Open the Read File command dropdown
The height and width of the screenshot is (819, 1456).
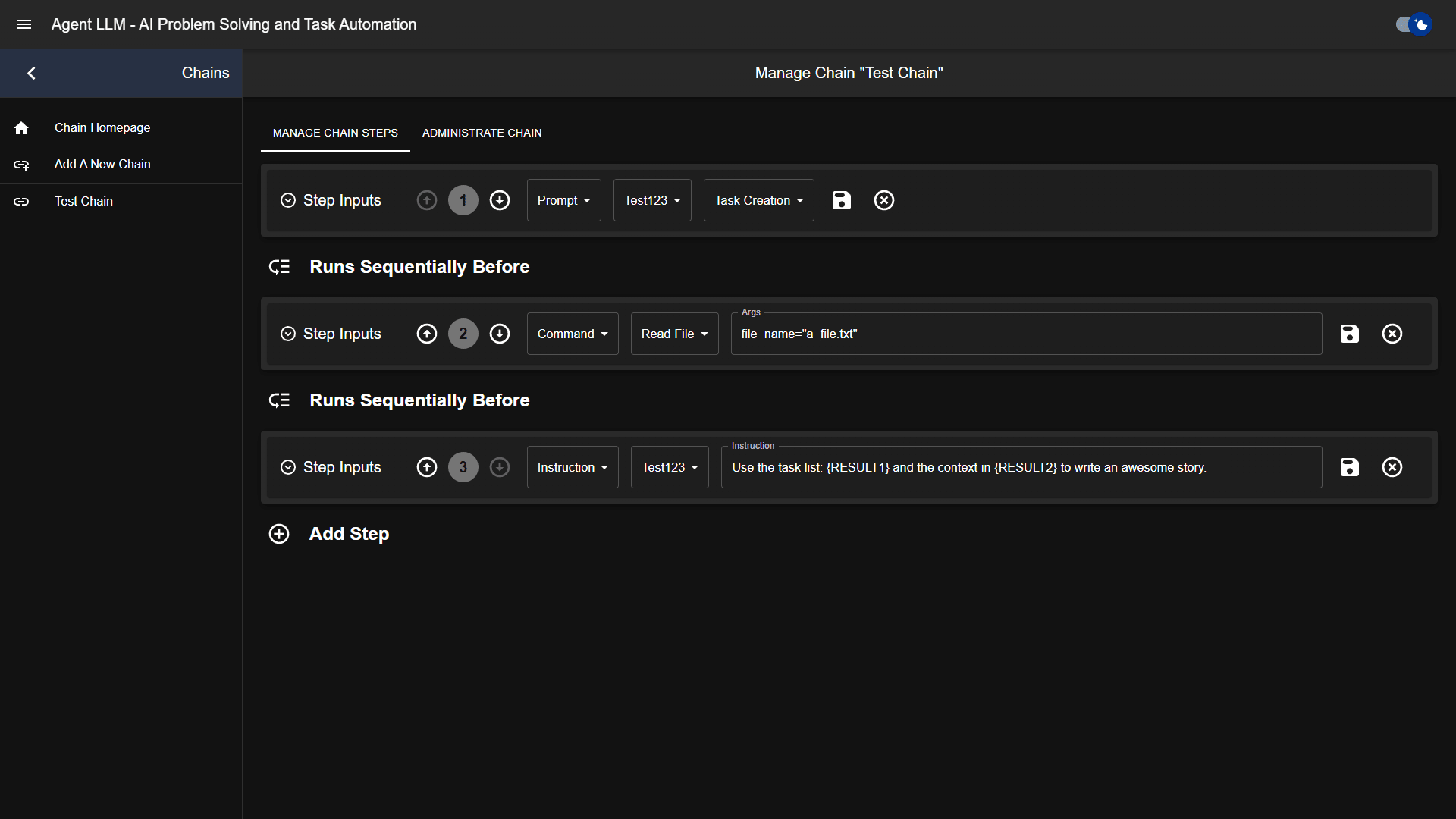[x=674, y=334]
